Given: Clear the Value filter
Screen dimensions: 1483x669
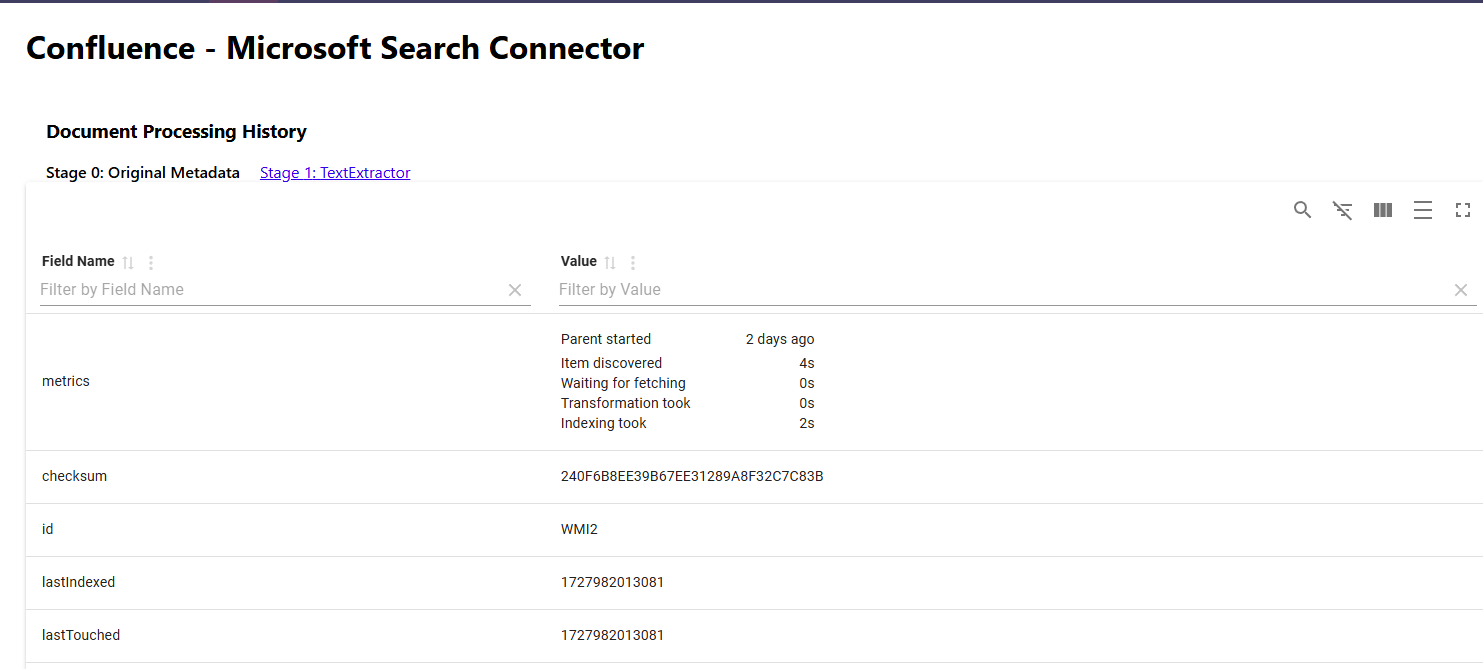Looking at the screenshot, I should click(1461, 290).
